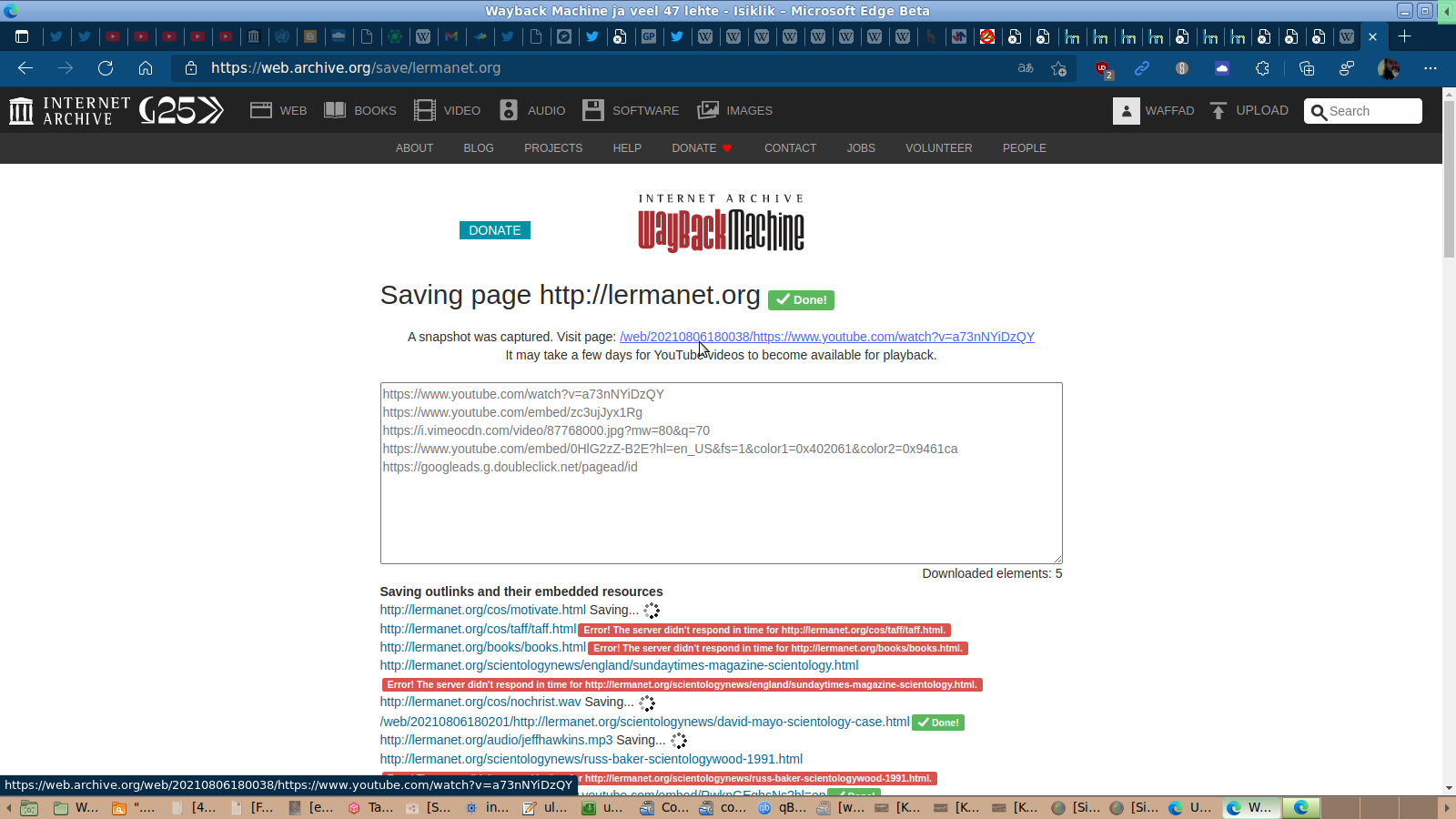Viewport: 1456px width, 819px height.
Task: Open the Edge tab actions menu
Action: point(22,36)
